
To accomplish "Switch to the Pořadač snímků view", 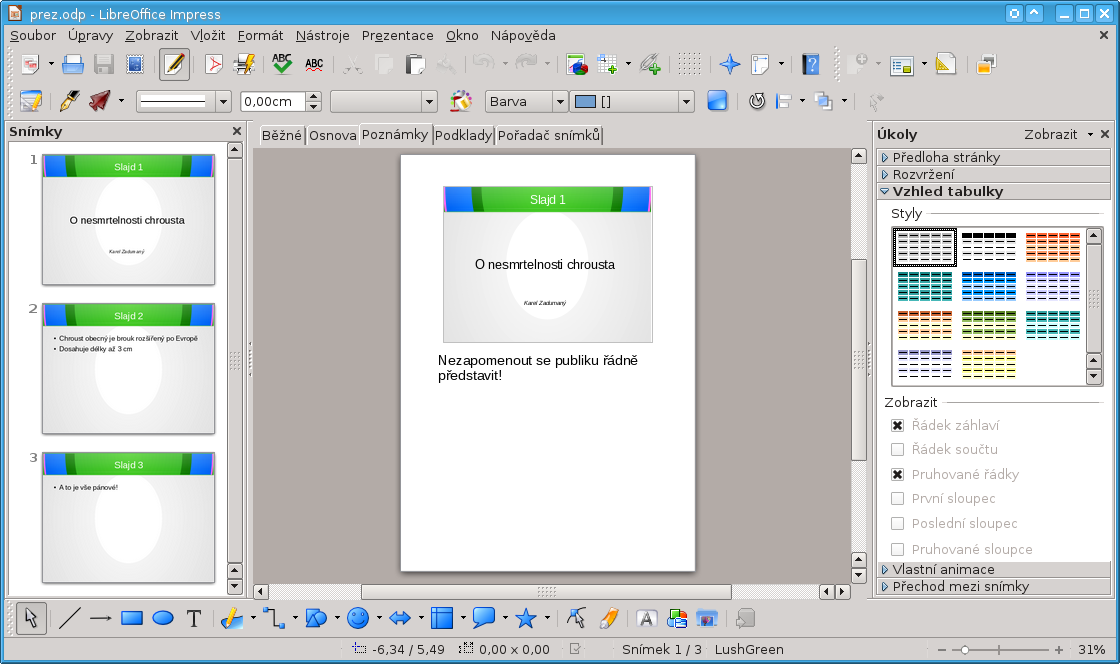I will (x=549, y=135).
